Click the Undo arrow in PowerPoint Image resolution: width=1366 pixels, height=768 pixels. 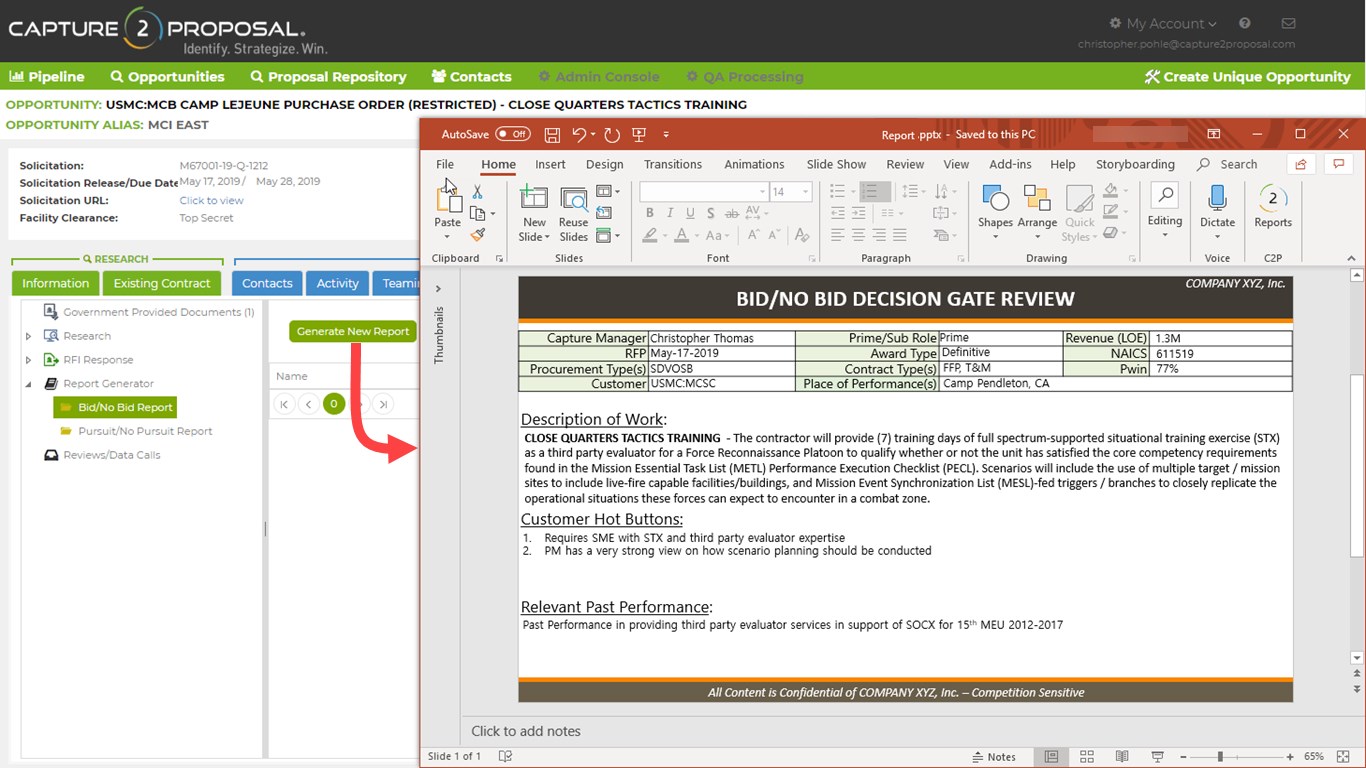coord(579,134)
